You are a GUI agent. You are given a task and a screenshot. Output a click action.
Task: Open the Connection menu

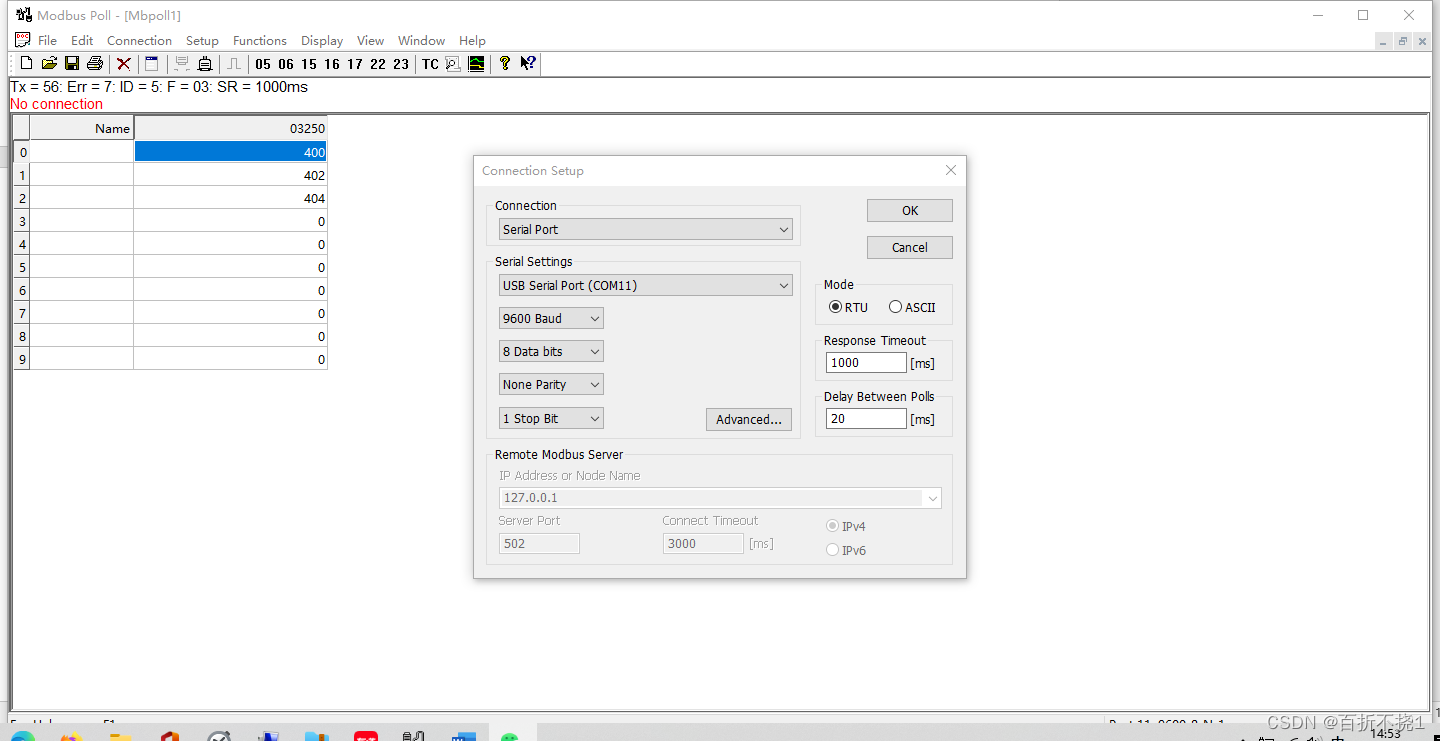click(x=139, y=40)
